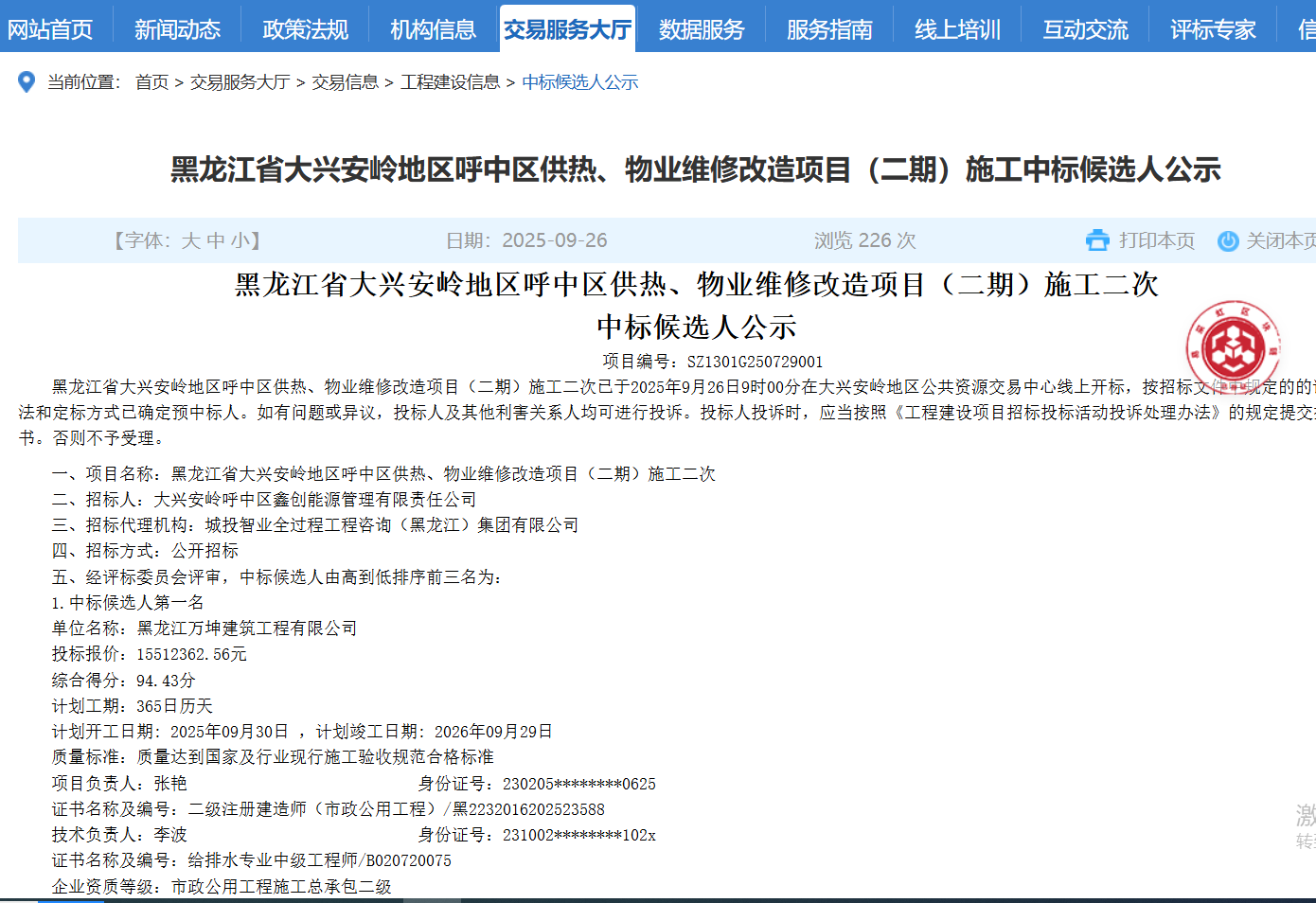Click the 打印本页 text link

[x=1156, y=240]
